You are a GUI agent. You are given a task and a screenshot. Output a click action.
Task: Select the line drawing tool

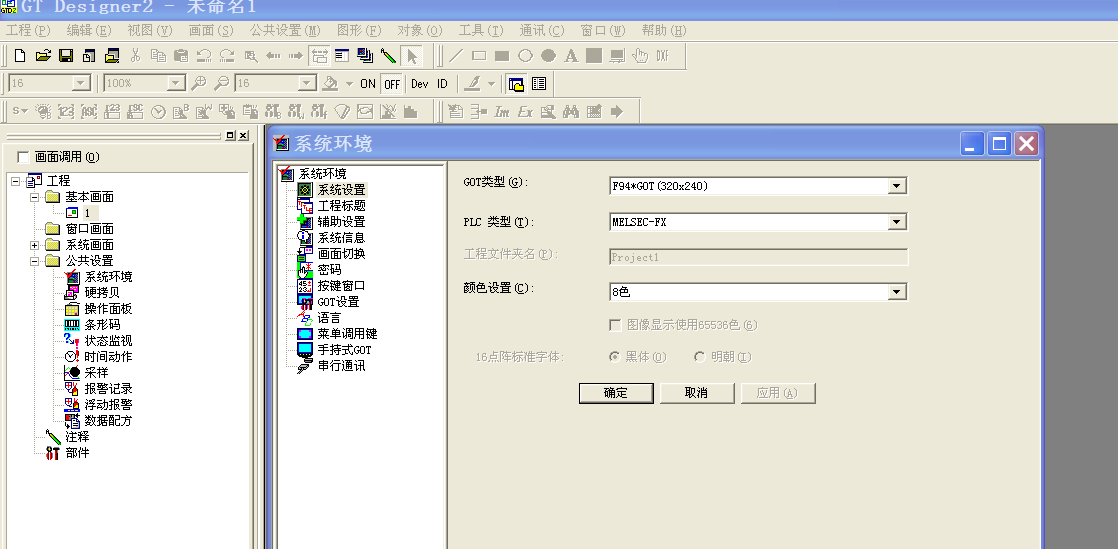456,56
